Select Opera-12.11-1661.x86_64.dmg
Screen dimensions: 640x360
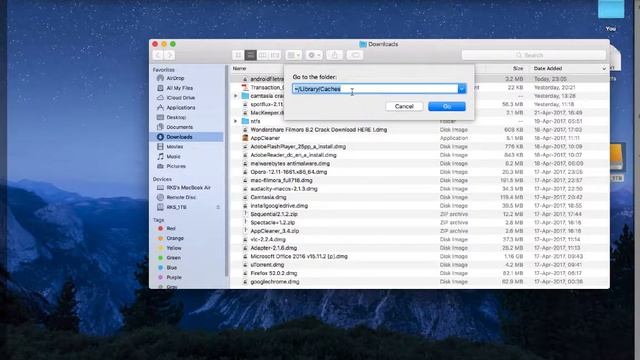(x=420, y=172)
